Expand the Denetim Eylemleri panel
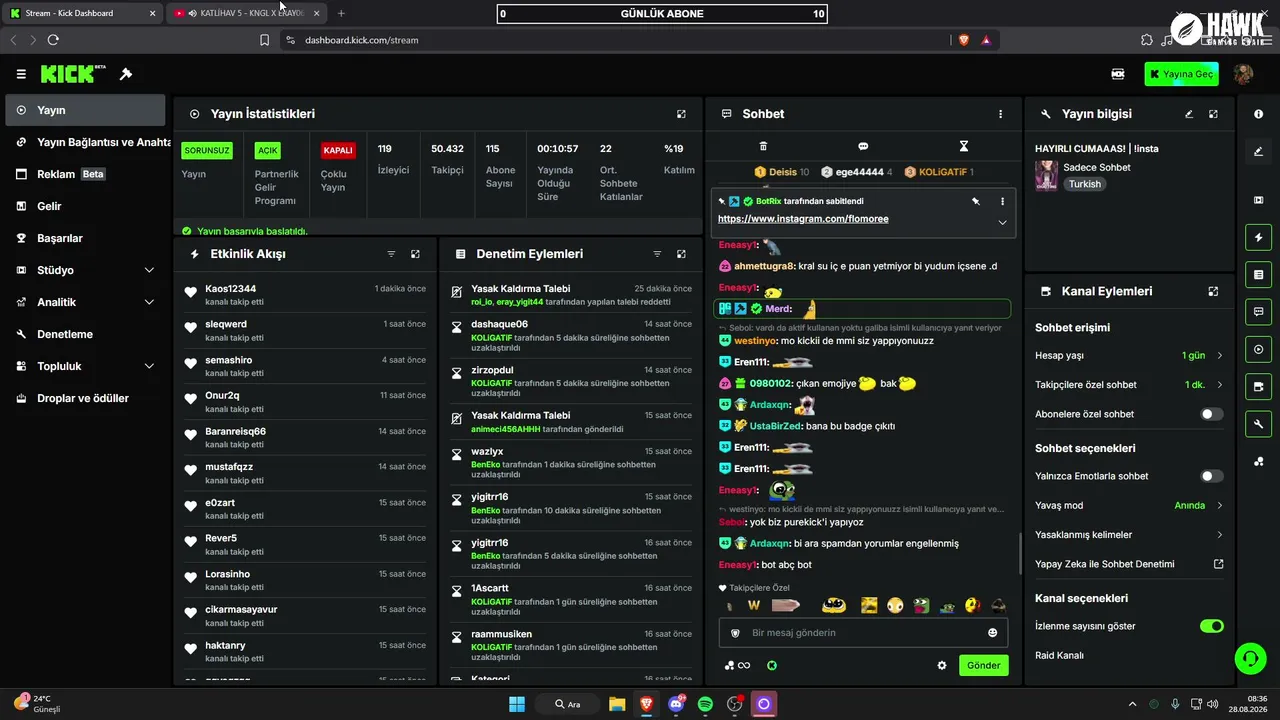The width and height of the screenshot is (1280, 720). click(x=681, y=254)
